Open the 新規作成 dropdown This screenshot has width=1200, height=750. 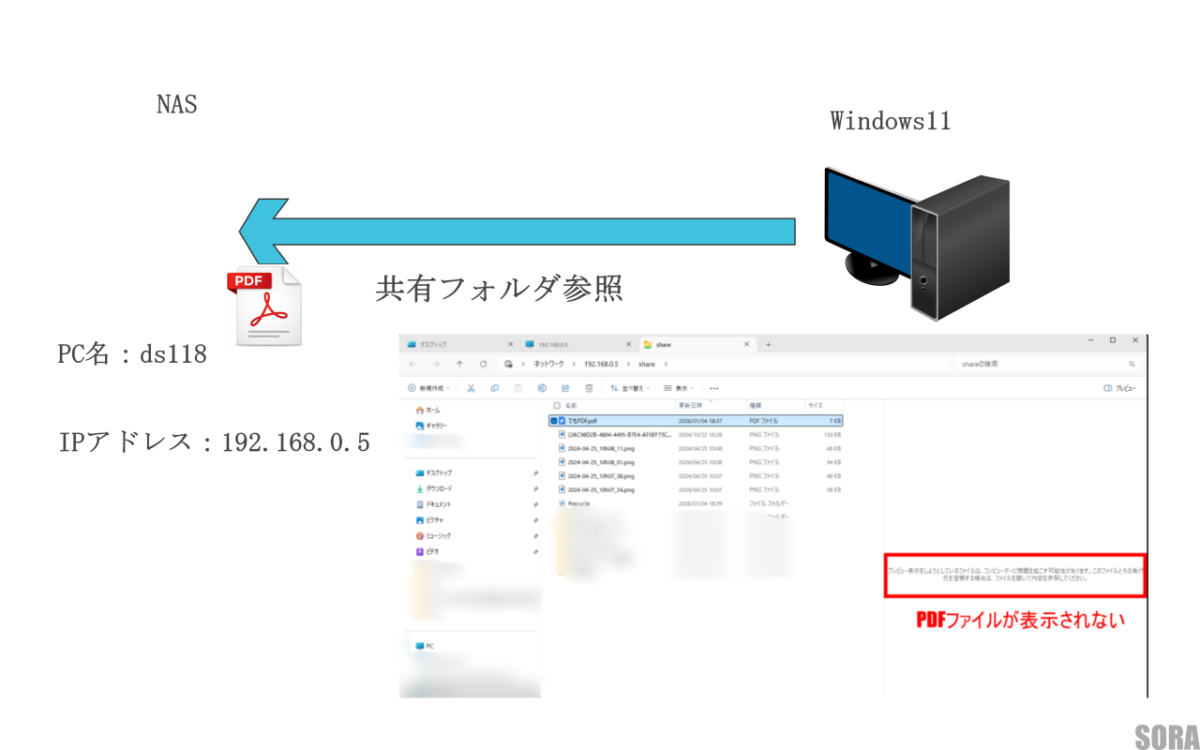click(x=430, y=388)
